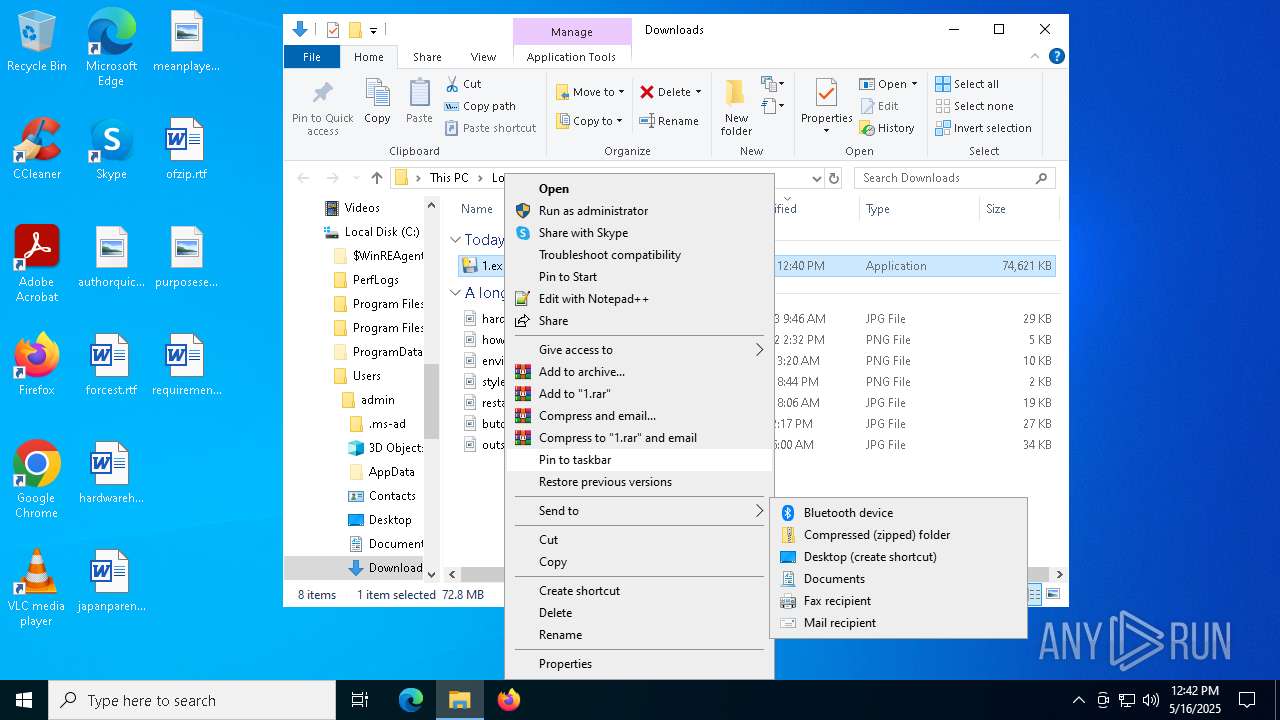The height and width of the screenshot is (720, 1280).
Task: Open Adobe Acrobat desktop shortcut
Action: (x=37, y=264)
